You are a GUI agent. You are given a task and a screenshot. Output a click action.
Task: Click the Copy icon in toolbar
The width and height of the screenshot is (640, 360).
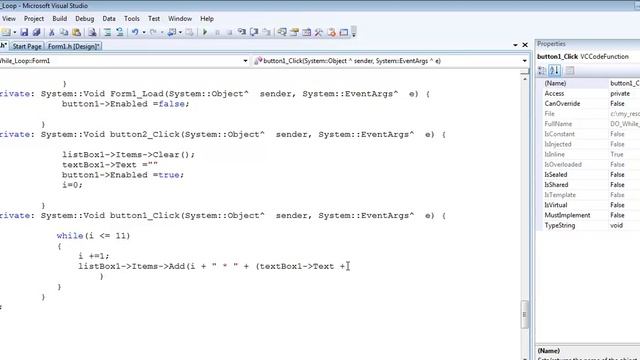(64, 32)
